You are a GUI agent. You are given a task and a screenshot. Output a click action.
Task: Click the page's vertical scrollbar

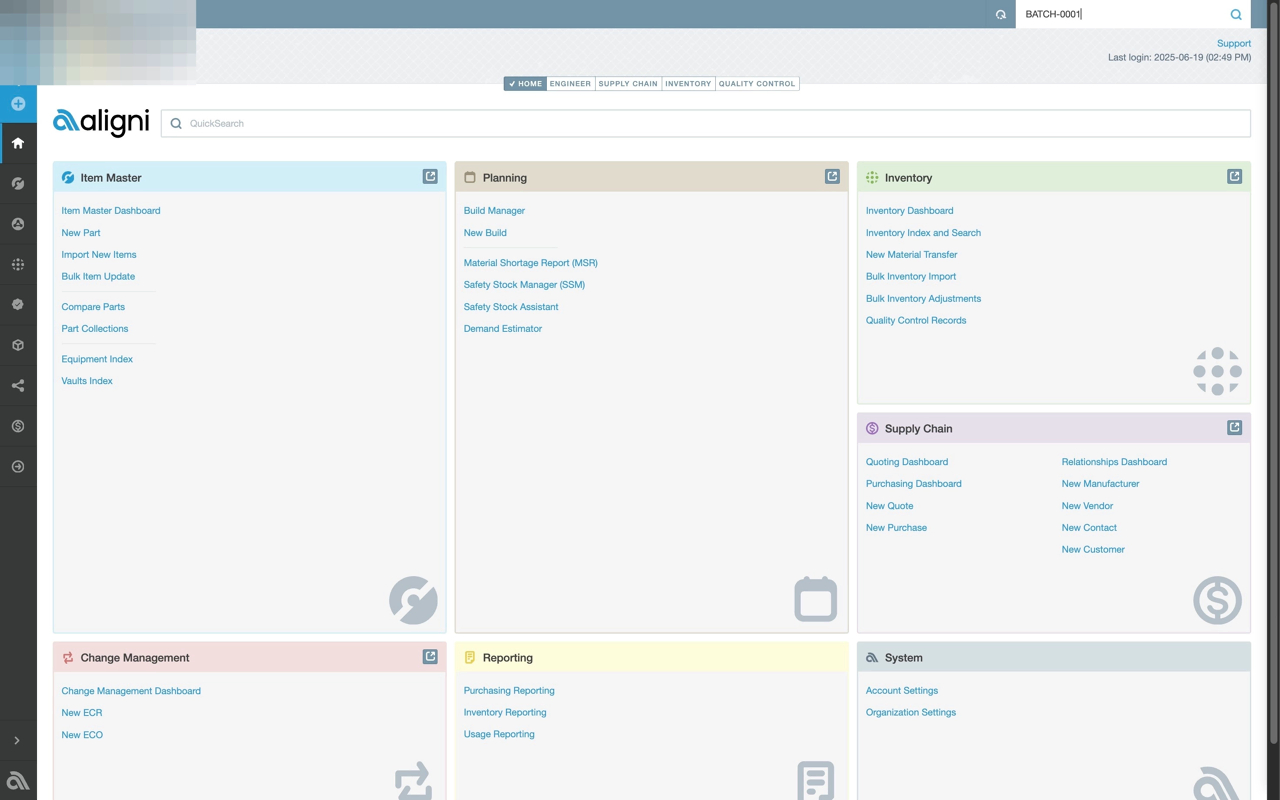point(1273,400)
